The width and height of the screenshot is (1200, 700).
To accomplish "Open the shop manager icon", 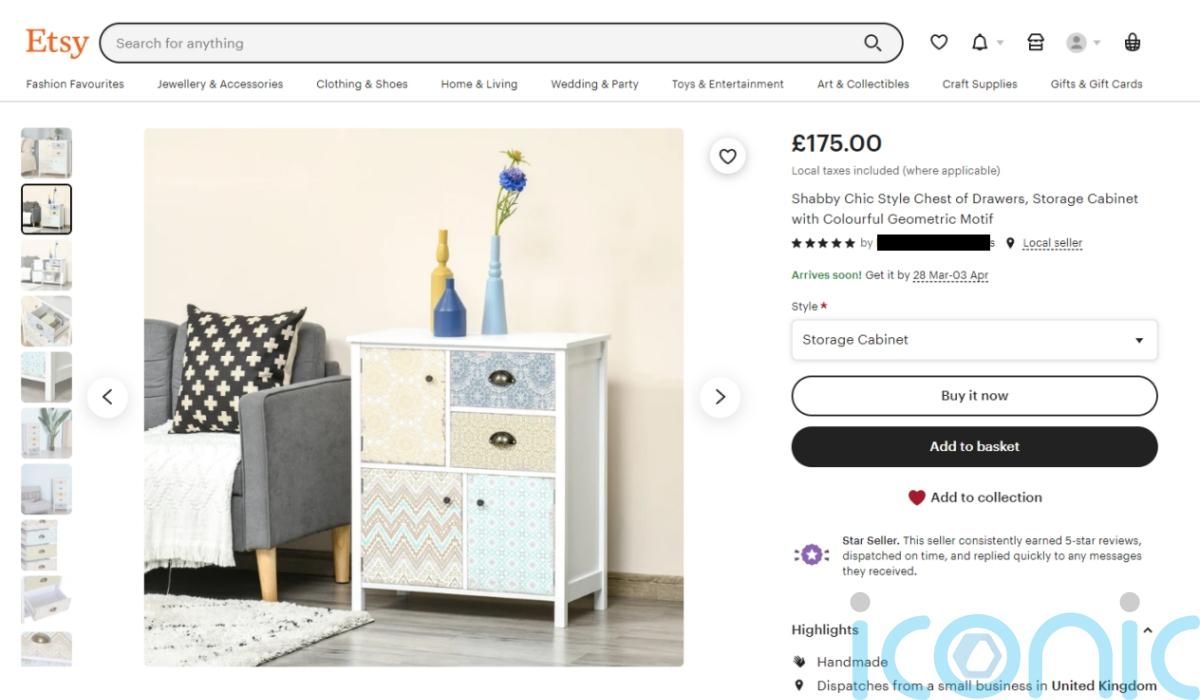I will point(1036,43).
